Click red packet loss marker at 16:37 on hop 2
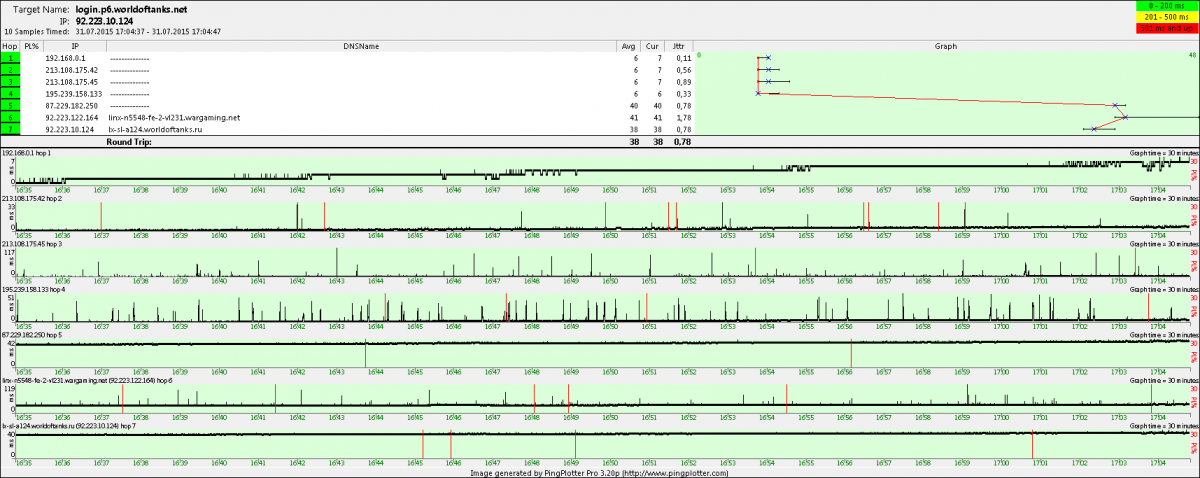Viewport: 1200px width, 478px height. 101,215
